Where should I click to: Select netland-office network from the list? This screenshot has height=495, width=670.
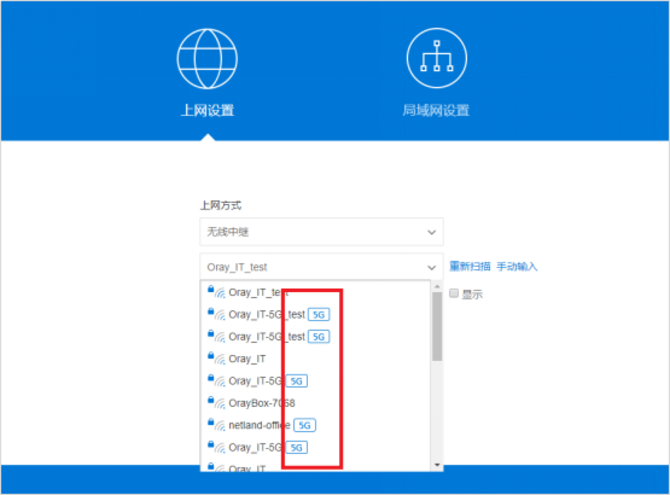(259, 425)
